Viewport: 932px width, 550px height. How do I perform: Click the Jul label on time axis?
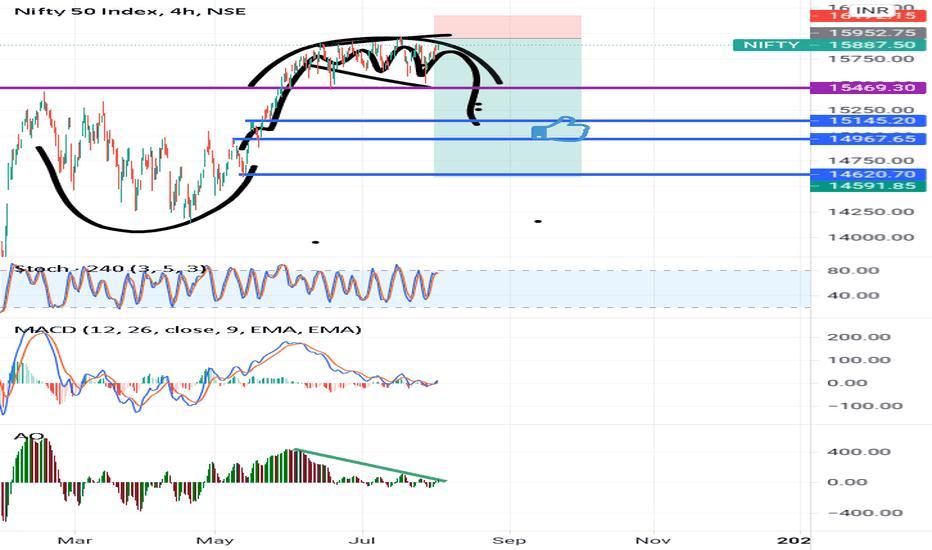(x=362, y=540)
